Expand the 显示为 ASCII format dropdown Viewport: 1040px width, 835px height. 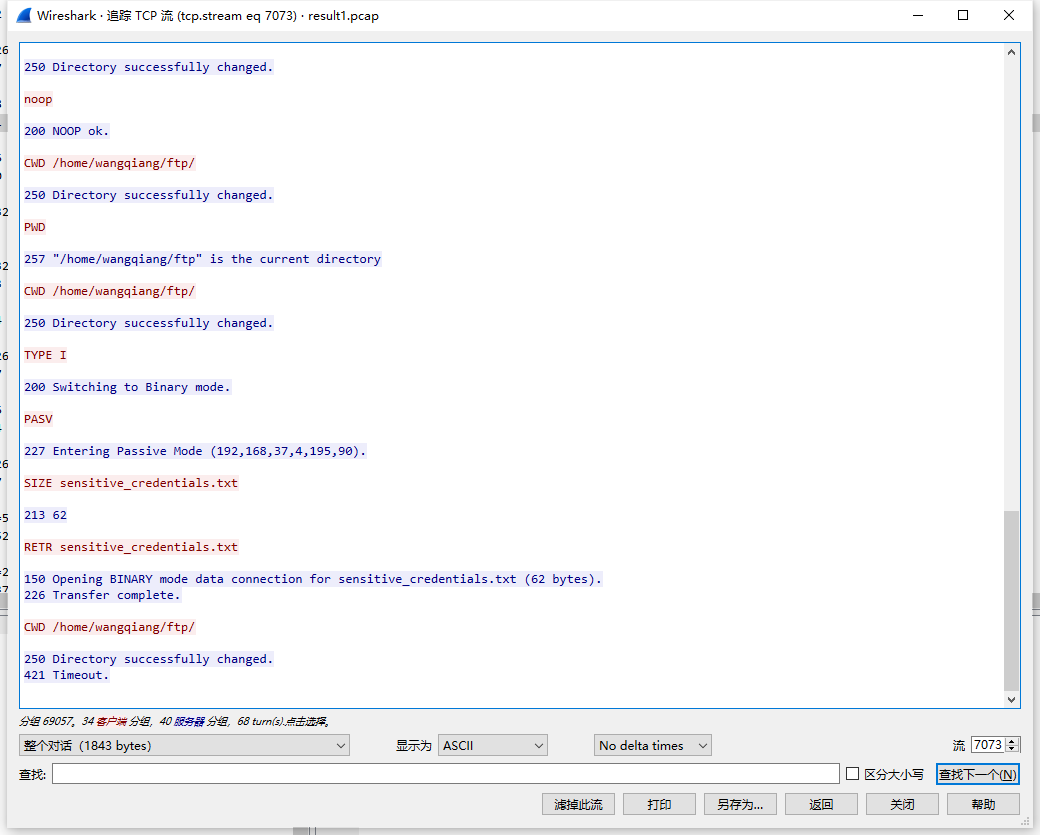pos(493,745)
